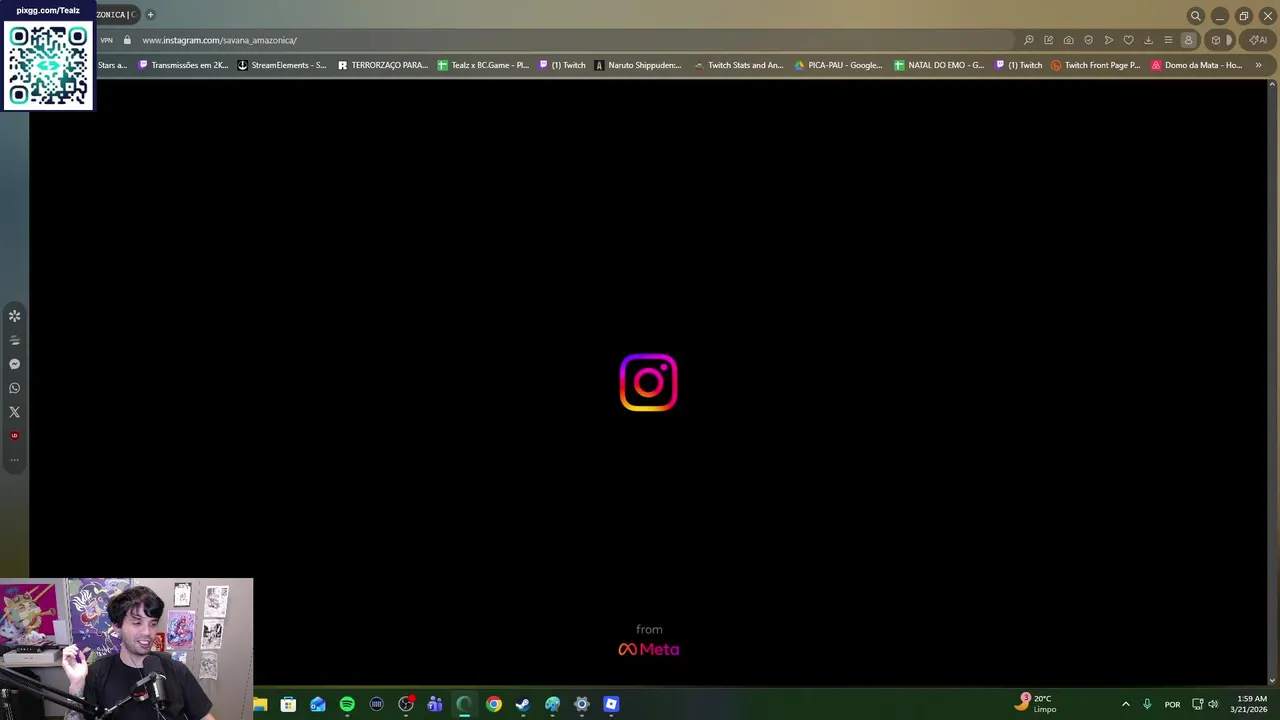
Task: Click the cube extensions icon
Action: point(1215,40)
